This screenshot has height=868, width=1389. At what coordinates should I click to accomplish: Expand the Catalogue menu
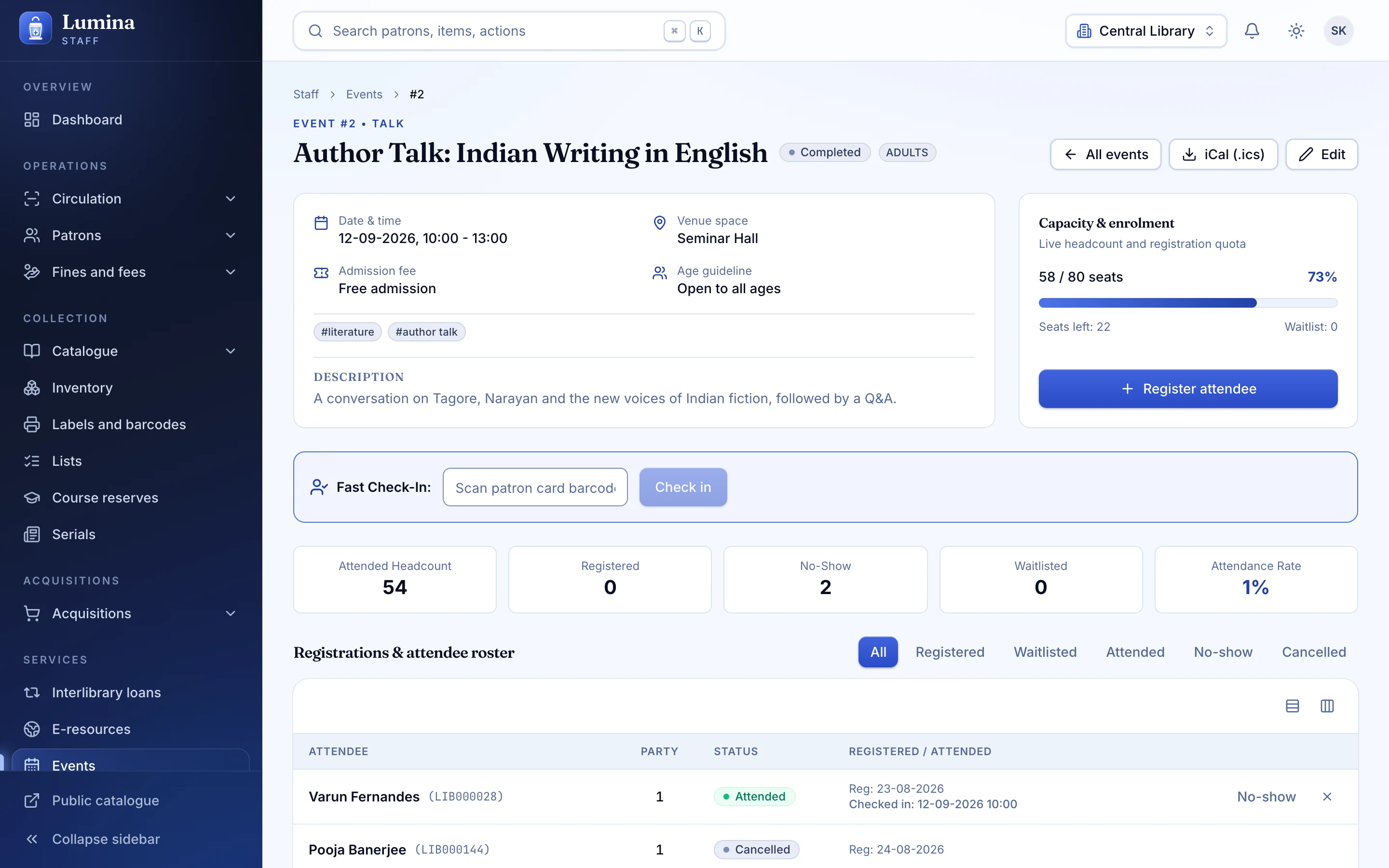click(x=131, y=351)
